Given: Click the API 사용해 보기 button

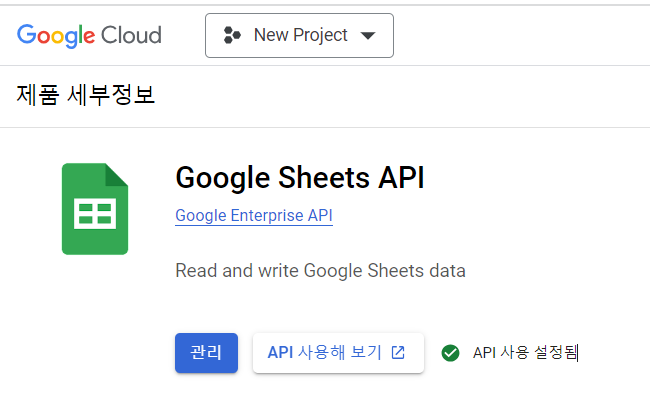Looking at the screenshot, I should pos(338,353).
